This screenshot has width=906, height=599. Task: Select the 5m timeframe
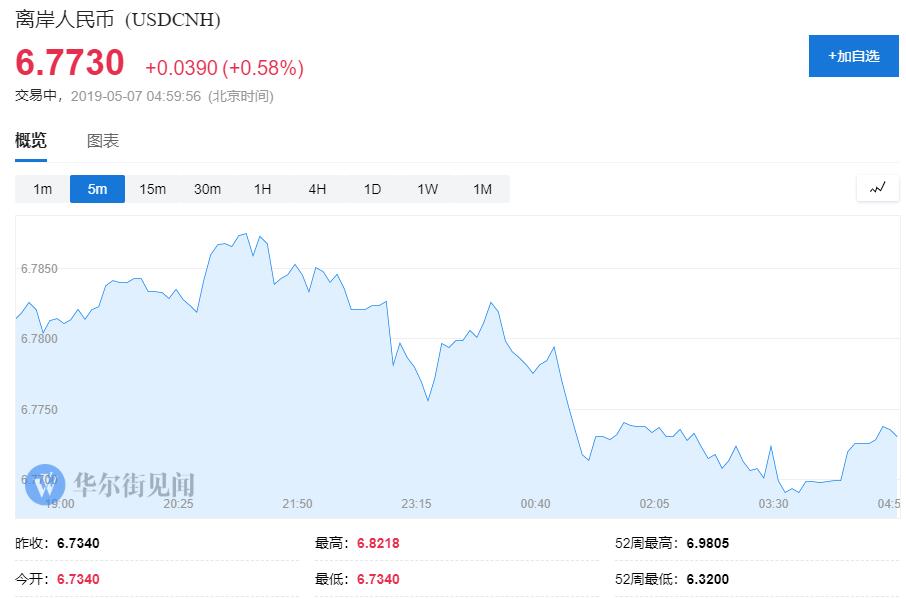pos(97,189)
